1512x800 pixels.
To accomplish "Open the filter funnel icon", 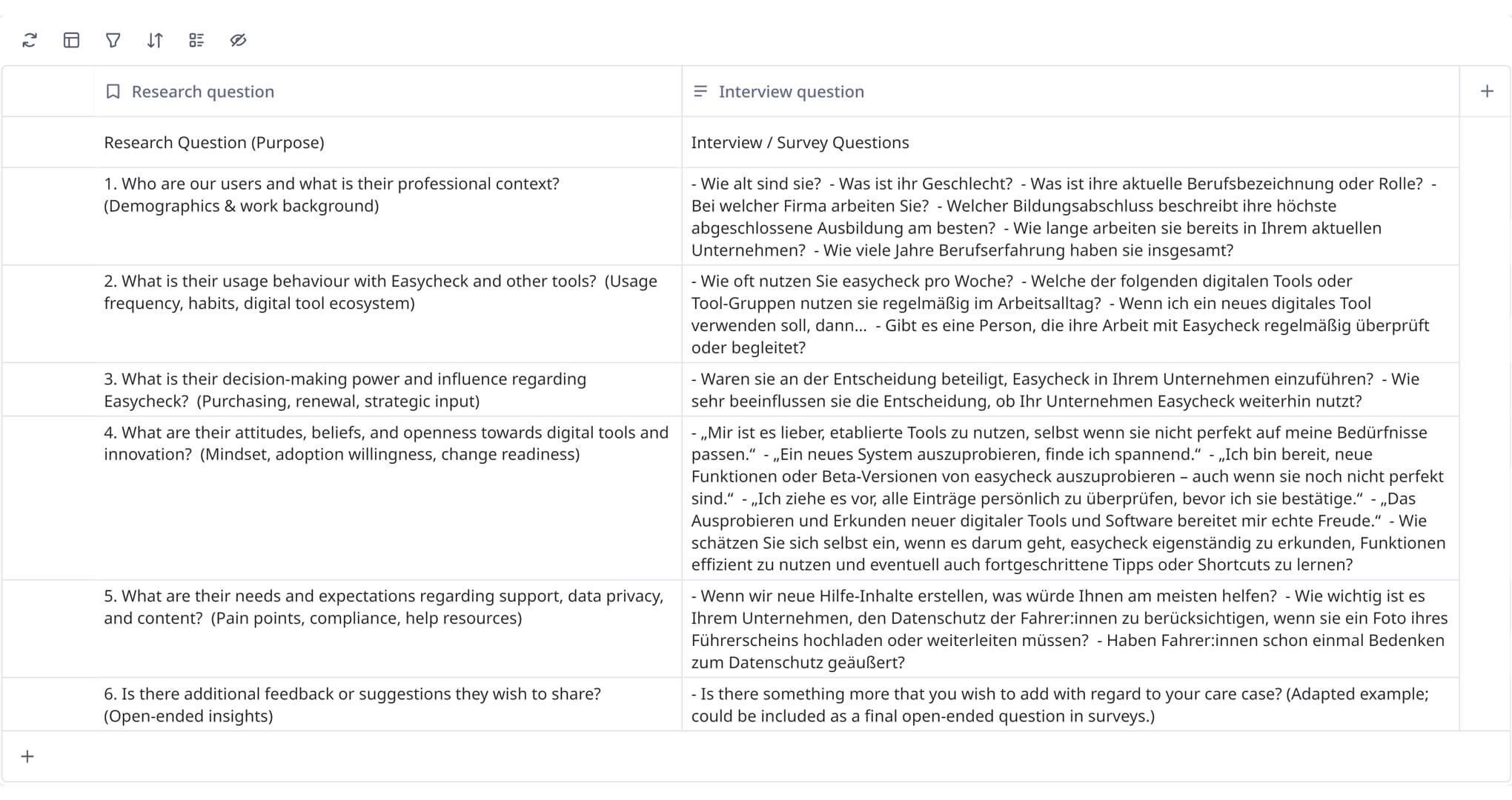I will coord(113,40).
